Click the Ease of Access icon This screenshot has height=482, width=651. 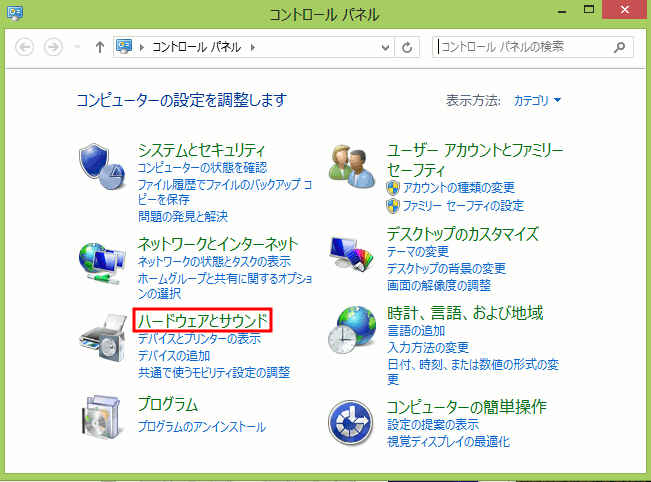(351, 422)
